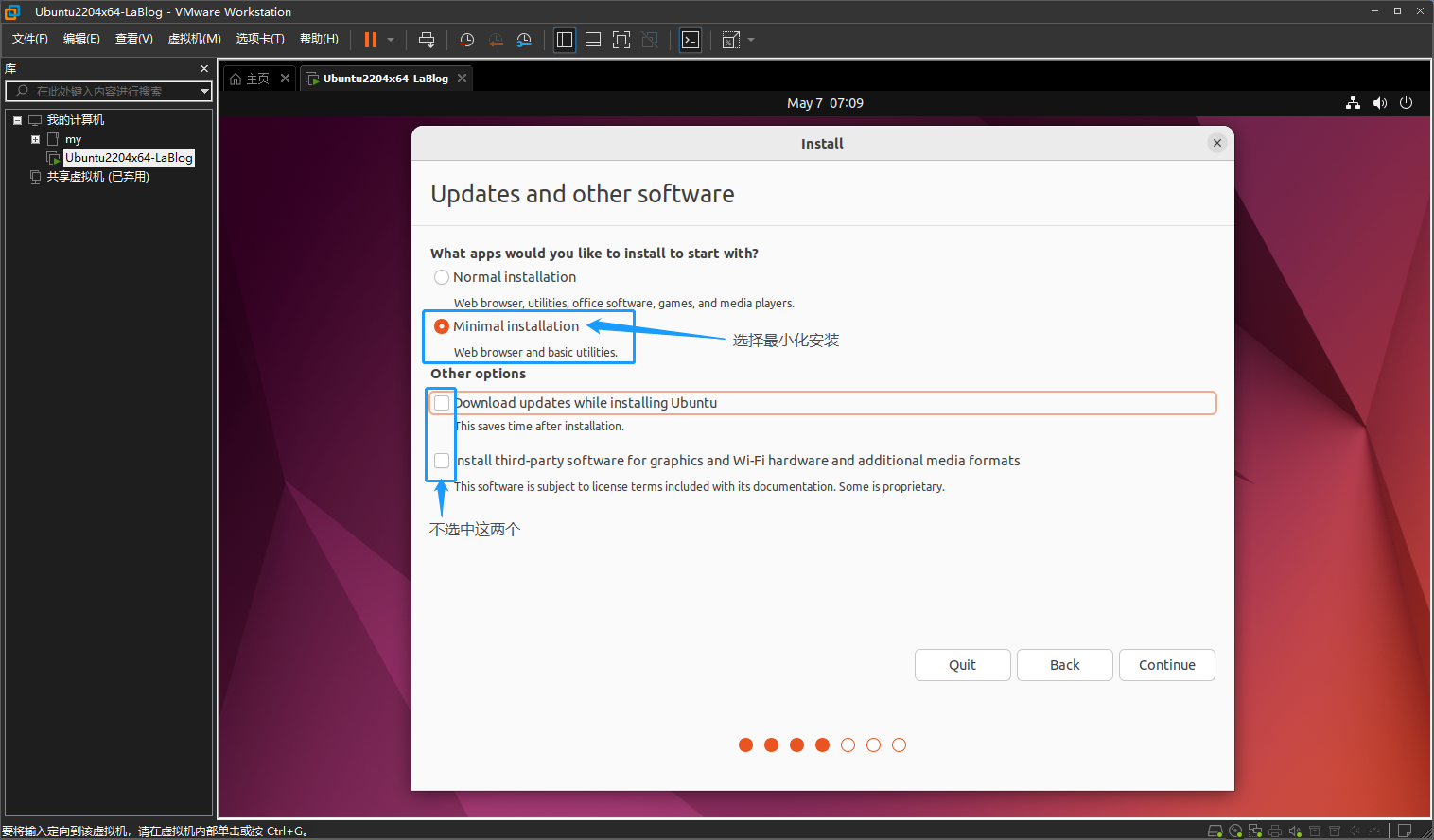Collapse the 我的计算机 tree node

(17, 120)
